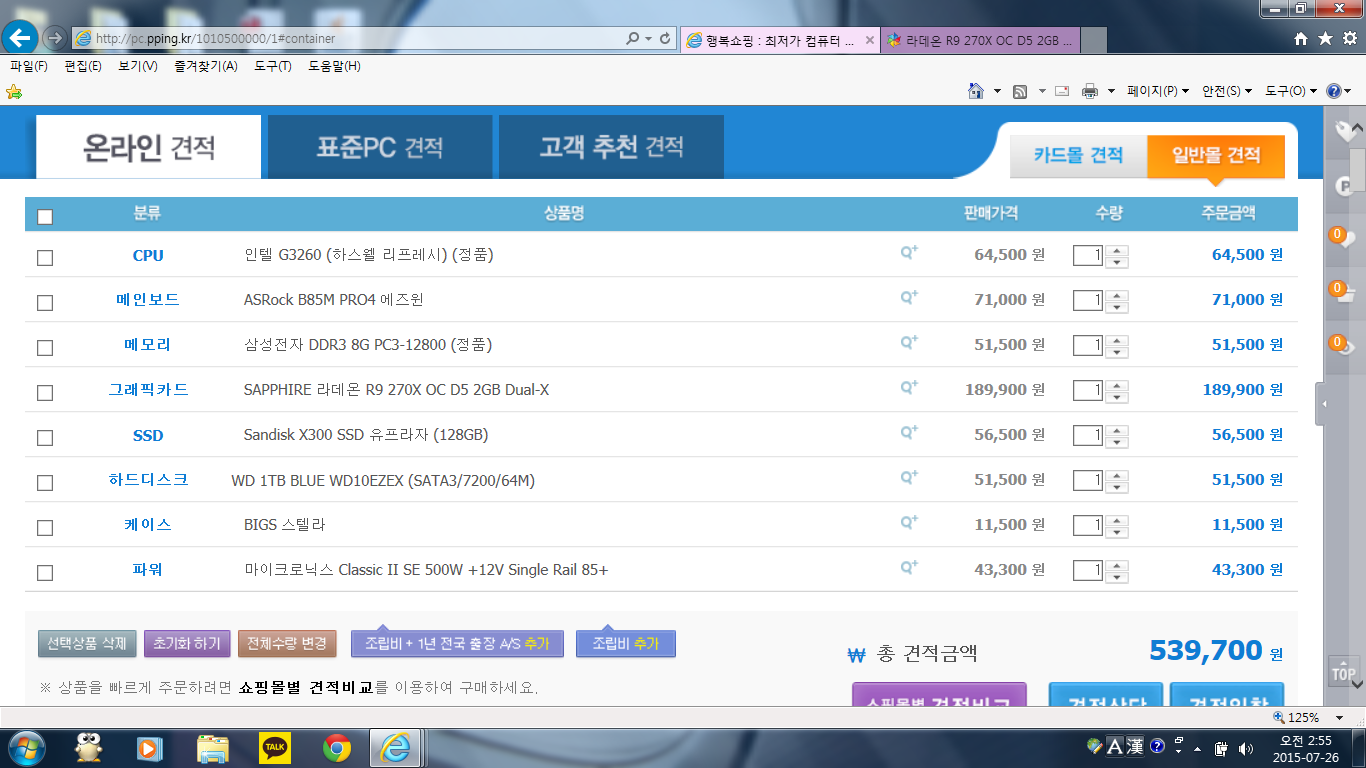Toggle the select-all checkbox in table header

pos(45,216)
